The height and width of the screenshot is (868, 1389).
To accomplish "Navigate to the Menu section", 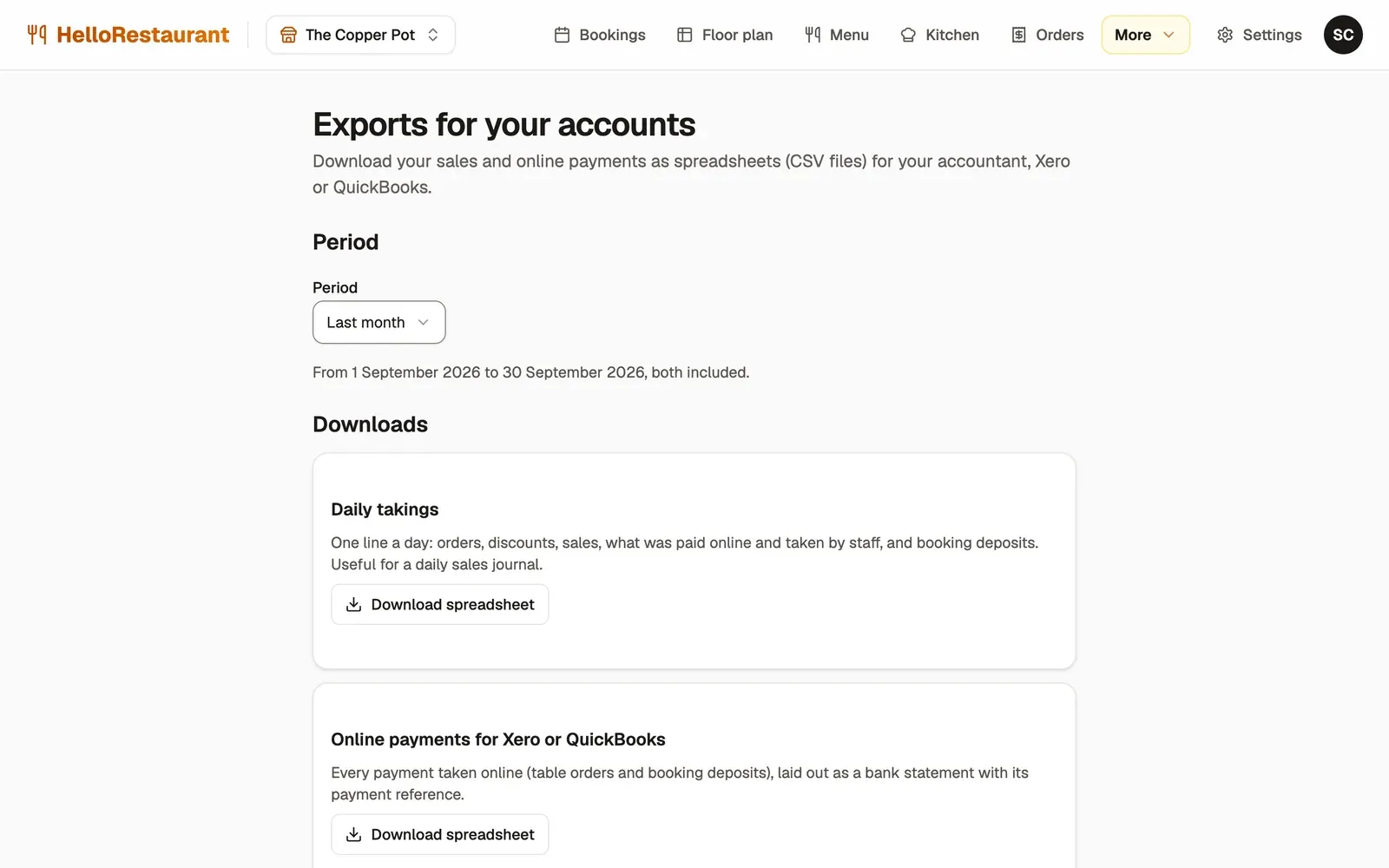I will [837, 35].
